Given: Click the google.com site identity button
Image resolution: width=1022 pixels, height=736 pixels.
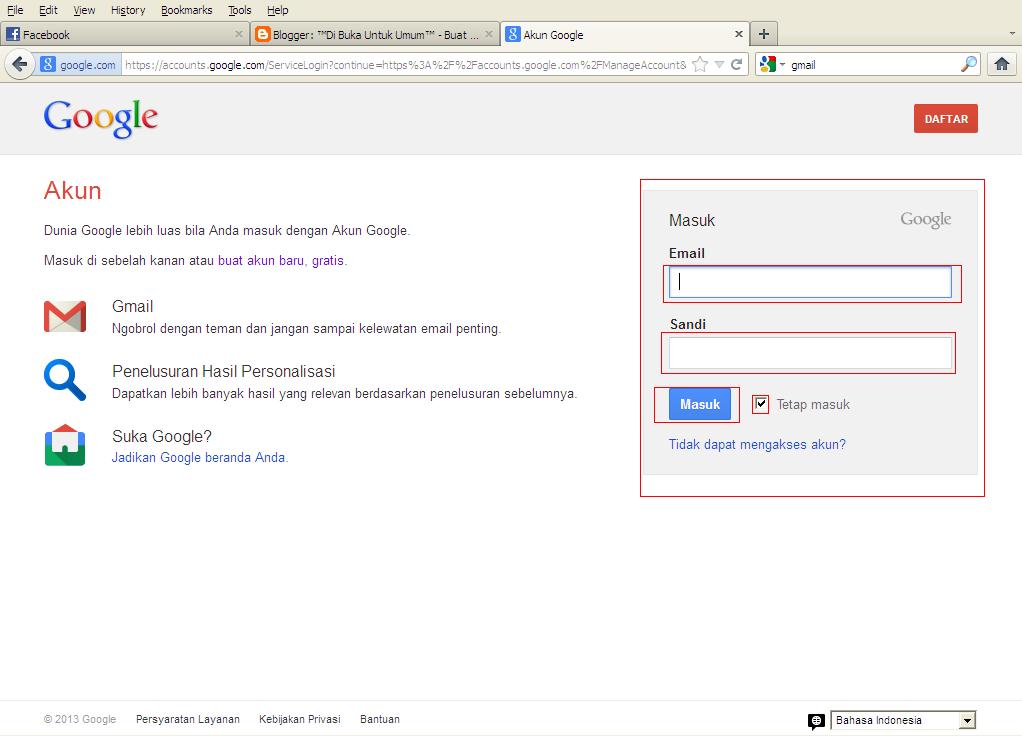Looking at the screenshot, I should [x=79, y=65].
